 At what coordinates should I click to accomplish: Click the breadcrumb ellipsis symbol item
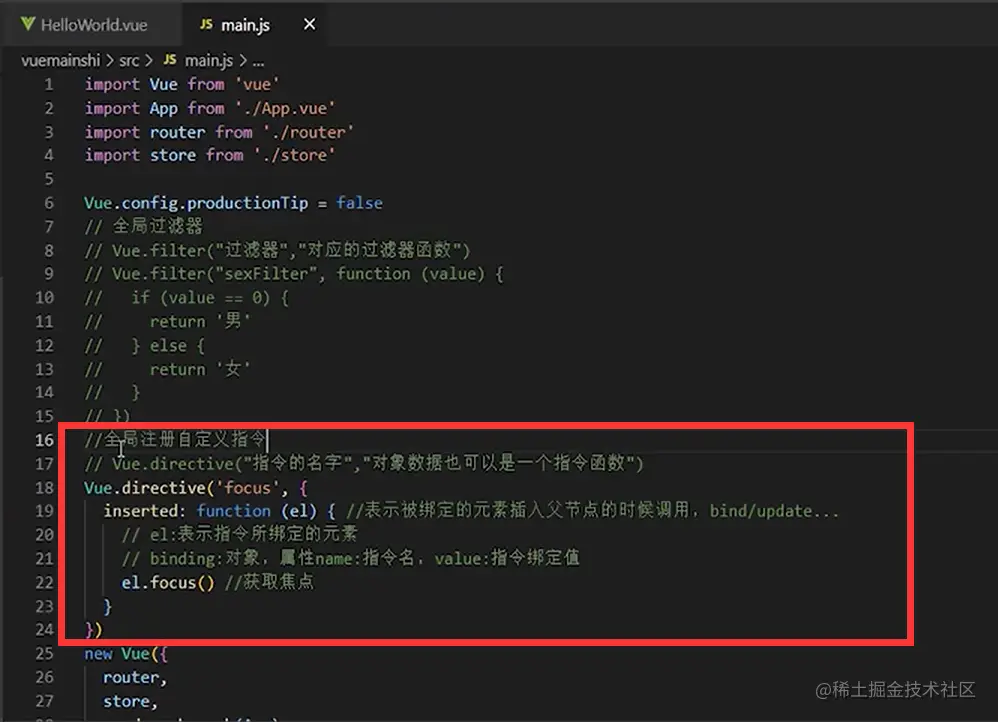tap(258, 62)
